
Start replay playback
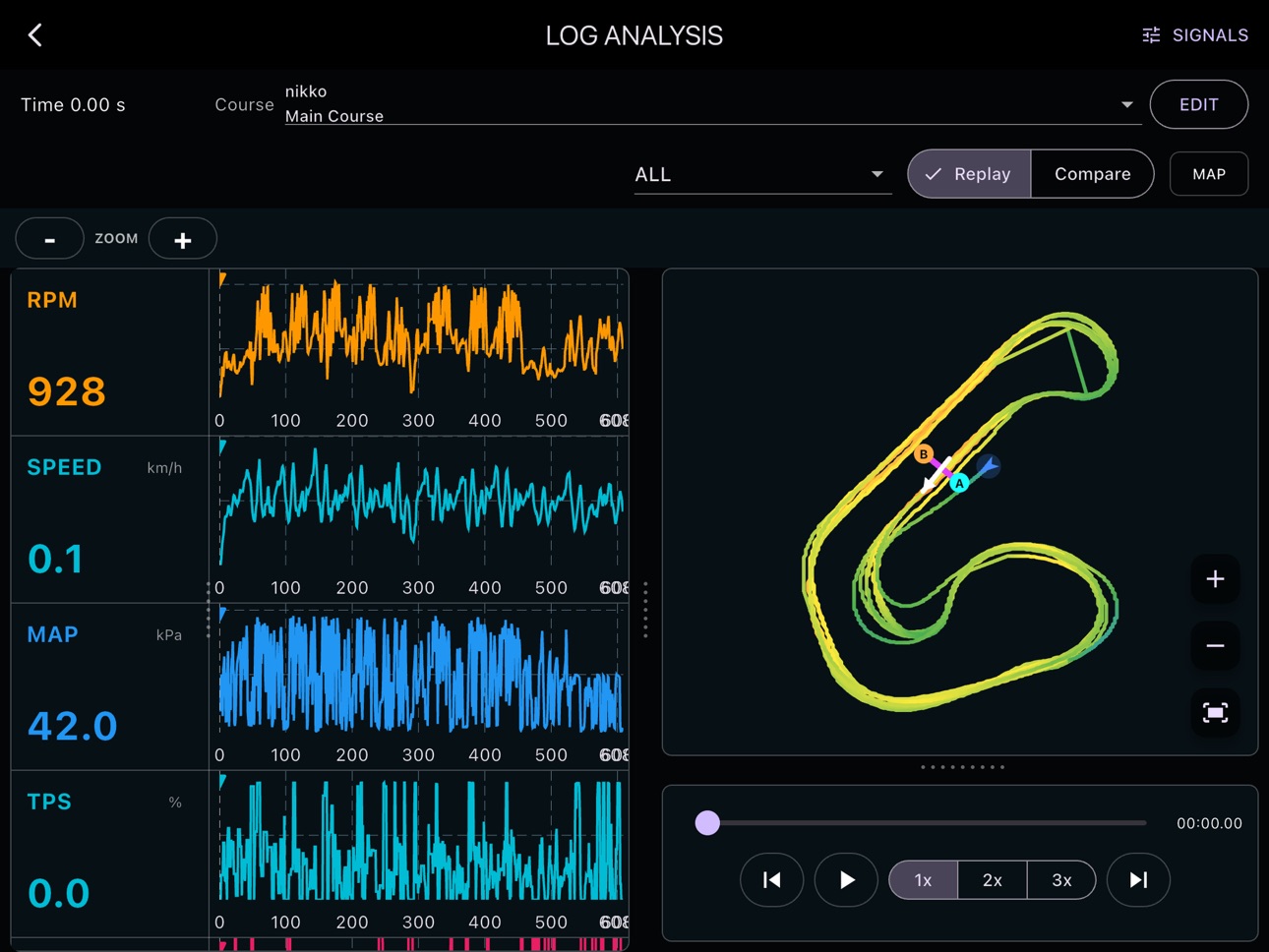tap(846, 880)
